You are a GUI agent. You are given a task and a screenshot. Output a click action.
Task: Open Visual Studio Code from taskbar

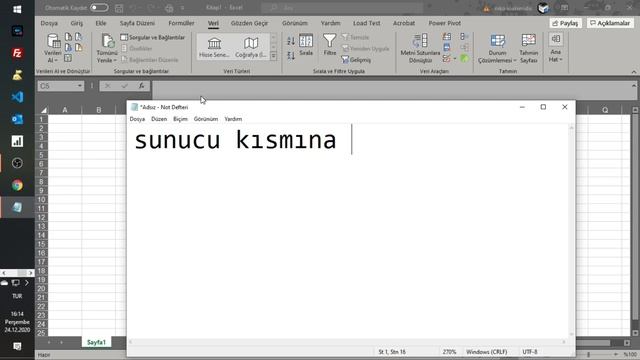point(17,97)
